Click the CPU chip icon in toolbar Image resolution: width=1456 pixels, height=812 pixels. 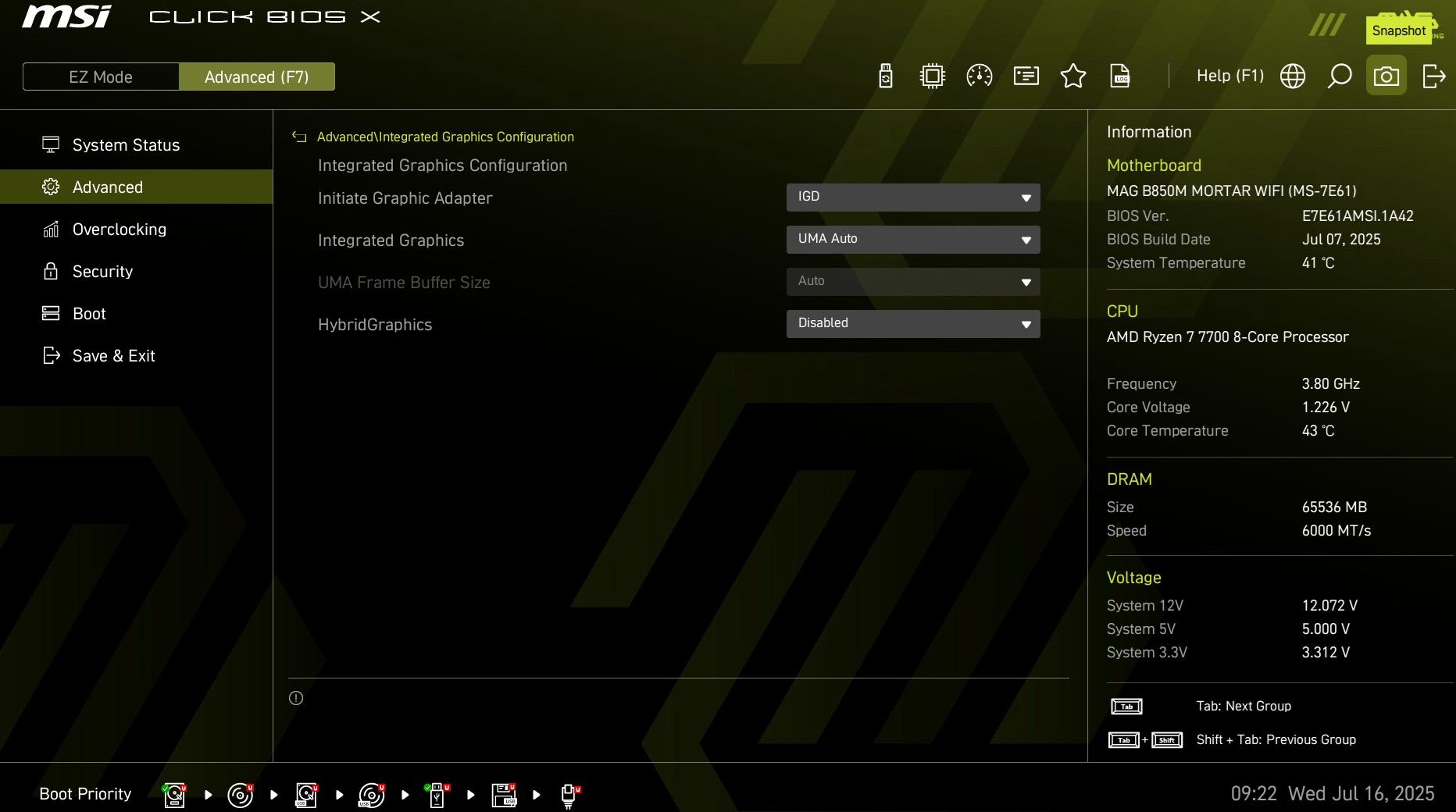click(x=933, y=76)
